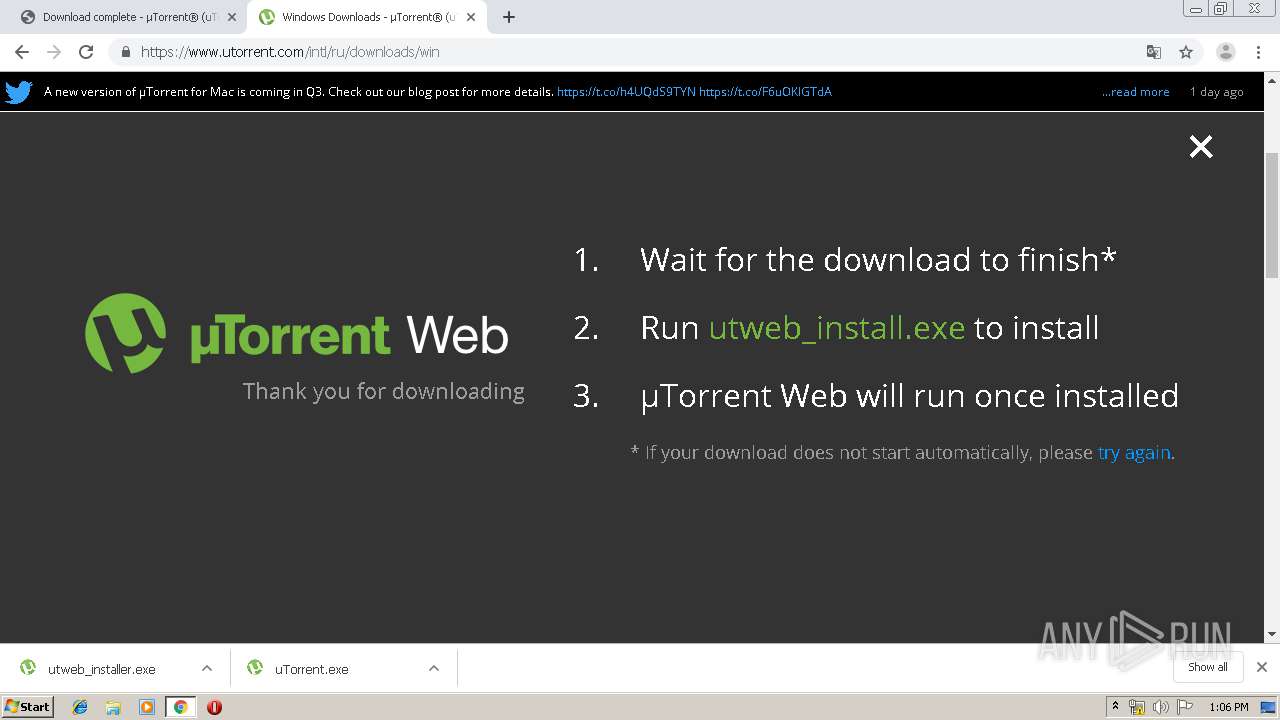Open media player taskbar icon
Screen dimensions: 1280x720
(x=147, y=707)
